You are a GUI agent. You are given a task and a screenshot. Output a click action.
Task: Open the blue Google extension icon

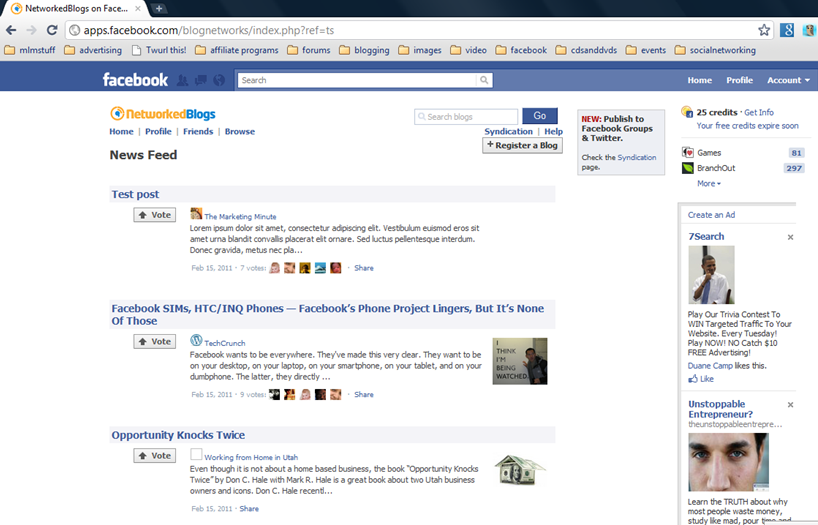(787, 30)
